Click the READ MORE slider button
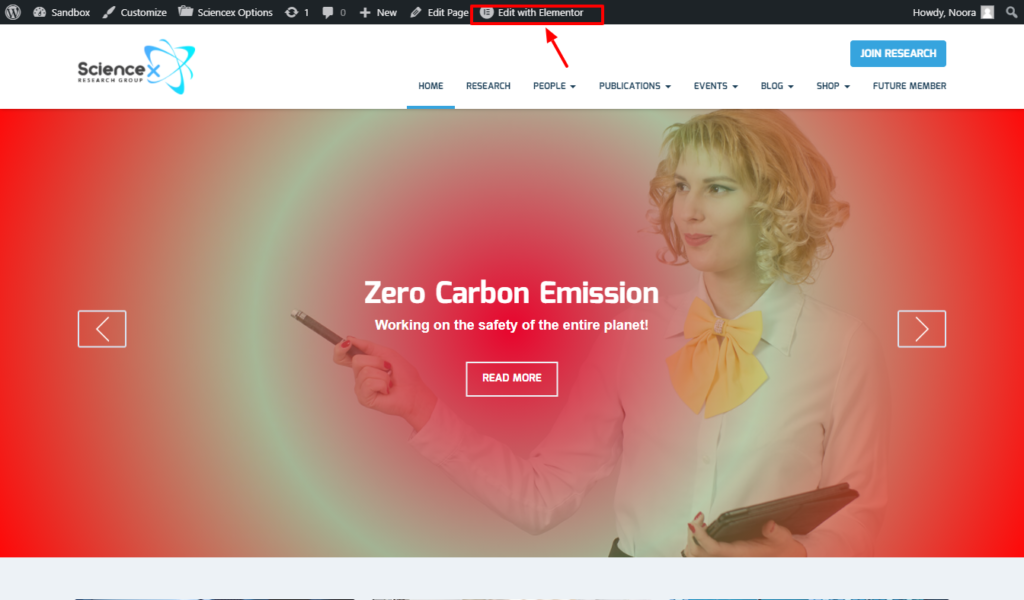Screen dimensions: 1024x600 pyautogui.click(x=511, y=378)
